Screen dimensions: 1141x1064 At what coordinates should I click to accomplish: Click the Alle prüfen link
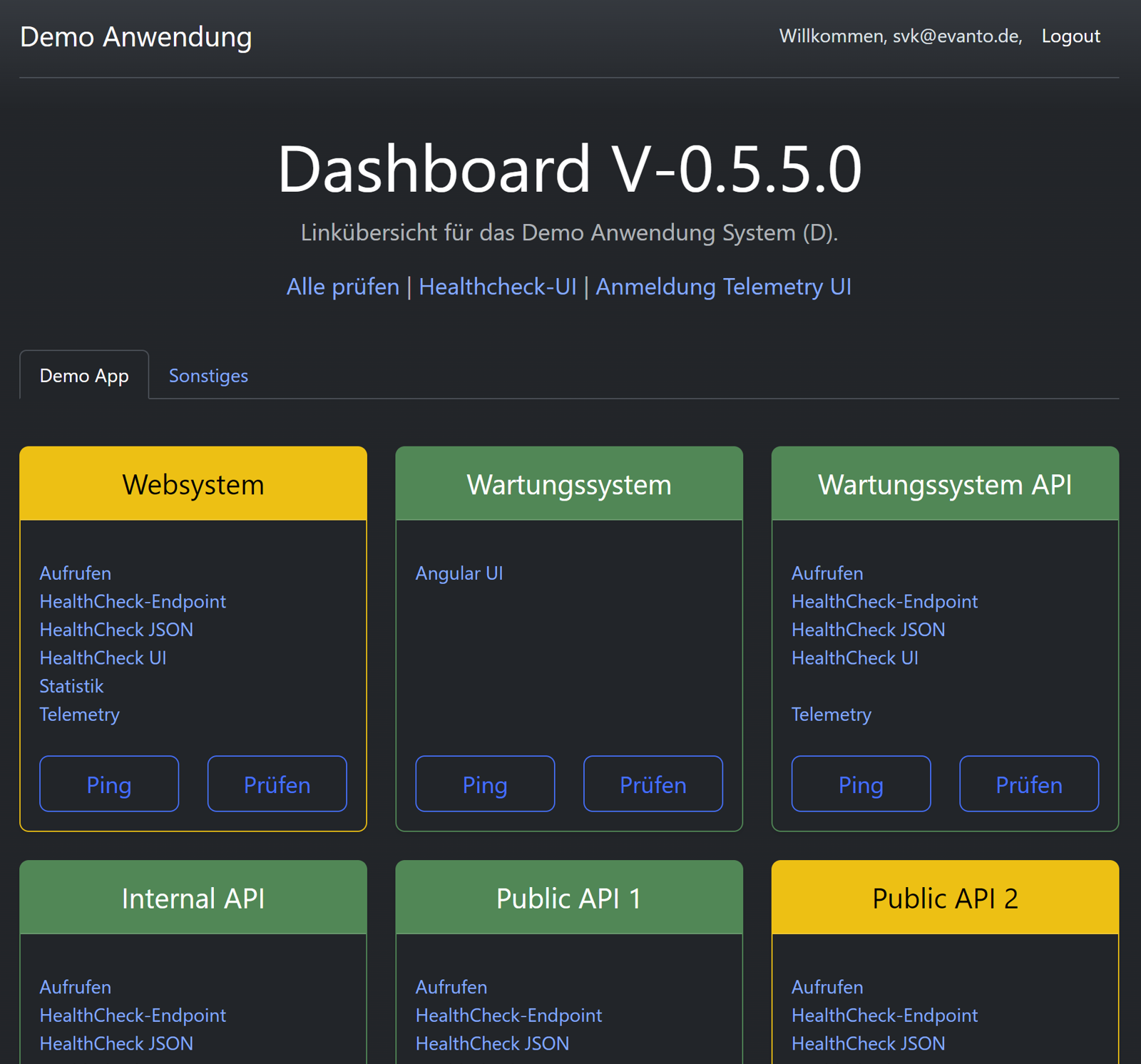(x=342, y=287)
